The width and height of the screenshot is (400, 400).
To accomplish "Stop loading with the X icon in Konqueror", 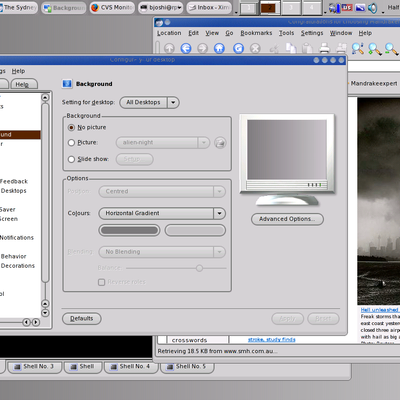I will (255, 48).
